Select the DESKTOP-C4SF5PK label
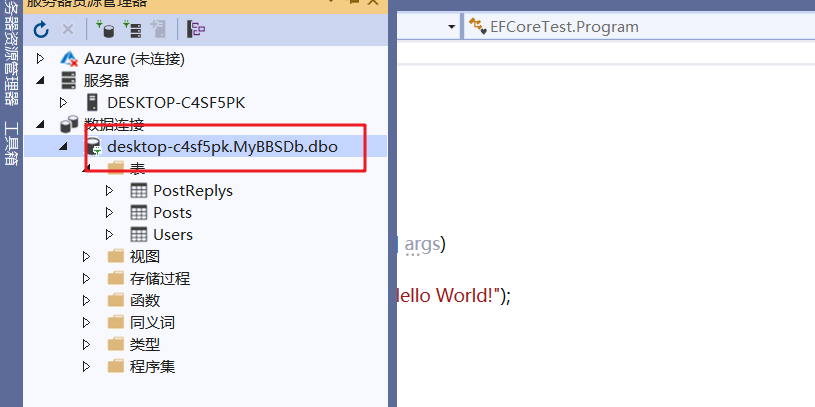Viewport: 815px width, 407px height. click(176, 102)
